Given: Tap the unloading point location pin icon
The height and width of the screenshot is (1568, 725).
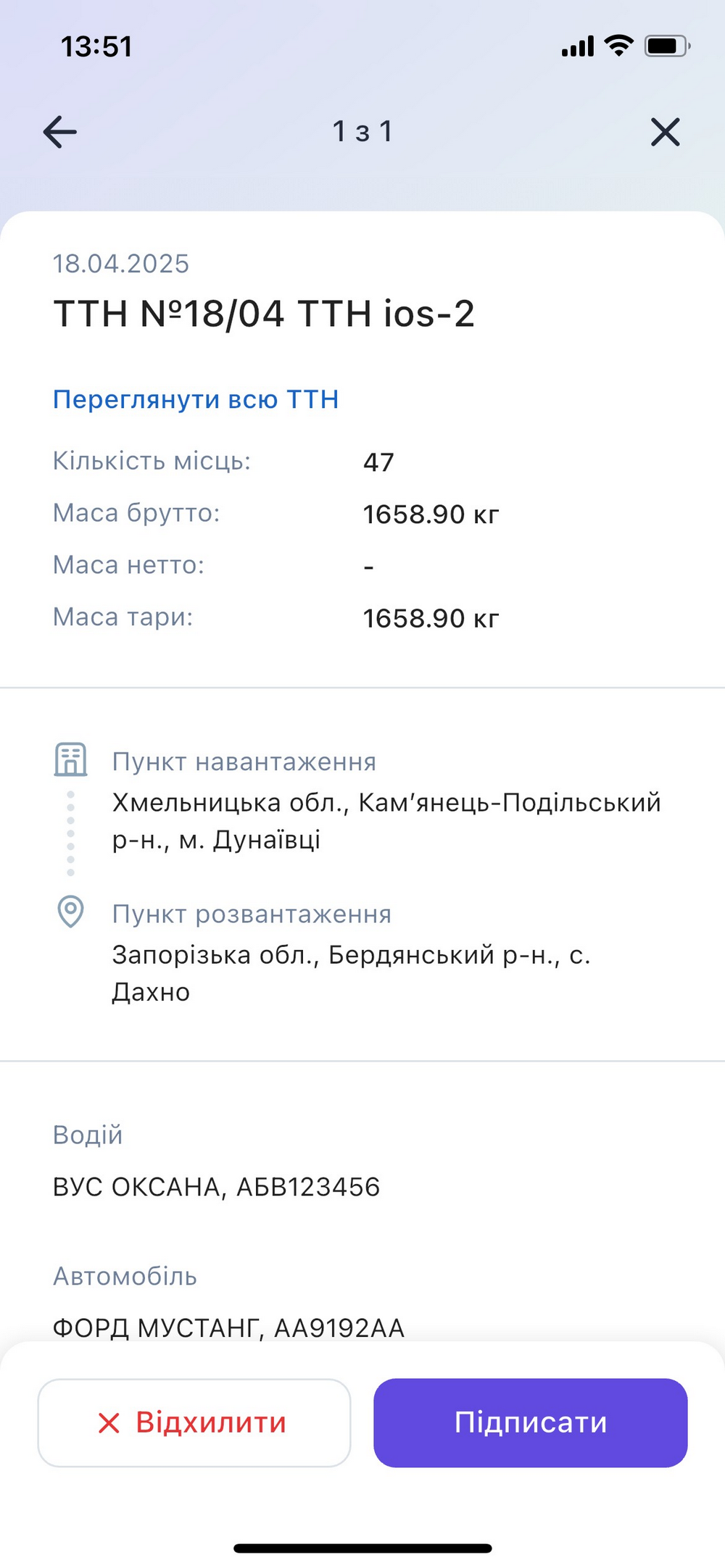Looking at the screenshot, I should click(x=70, y=911).
